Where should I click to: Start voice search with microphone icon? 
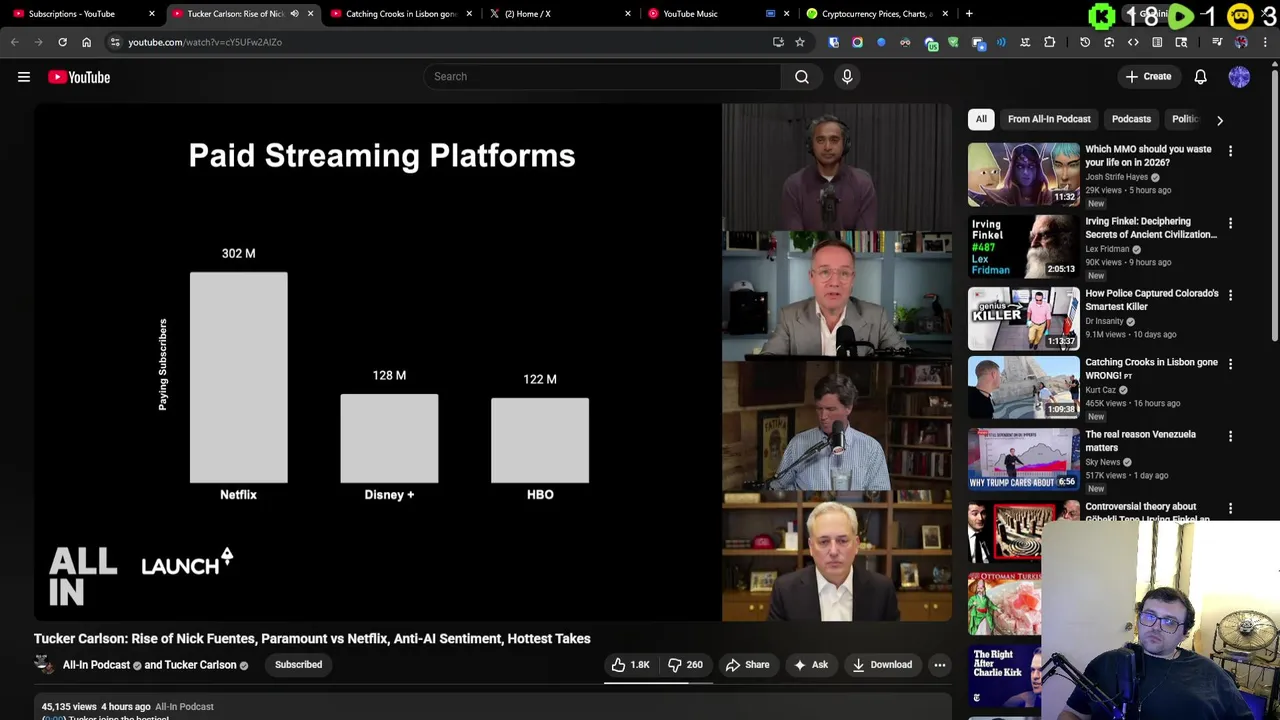[847, 77]
